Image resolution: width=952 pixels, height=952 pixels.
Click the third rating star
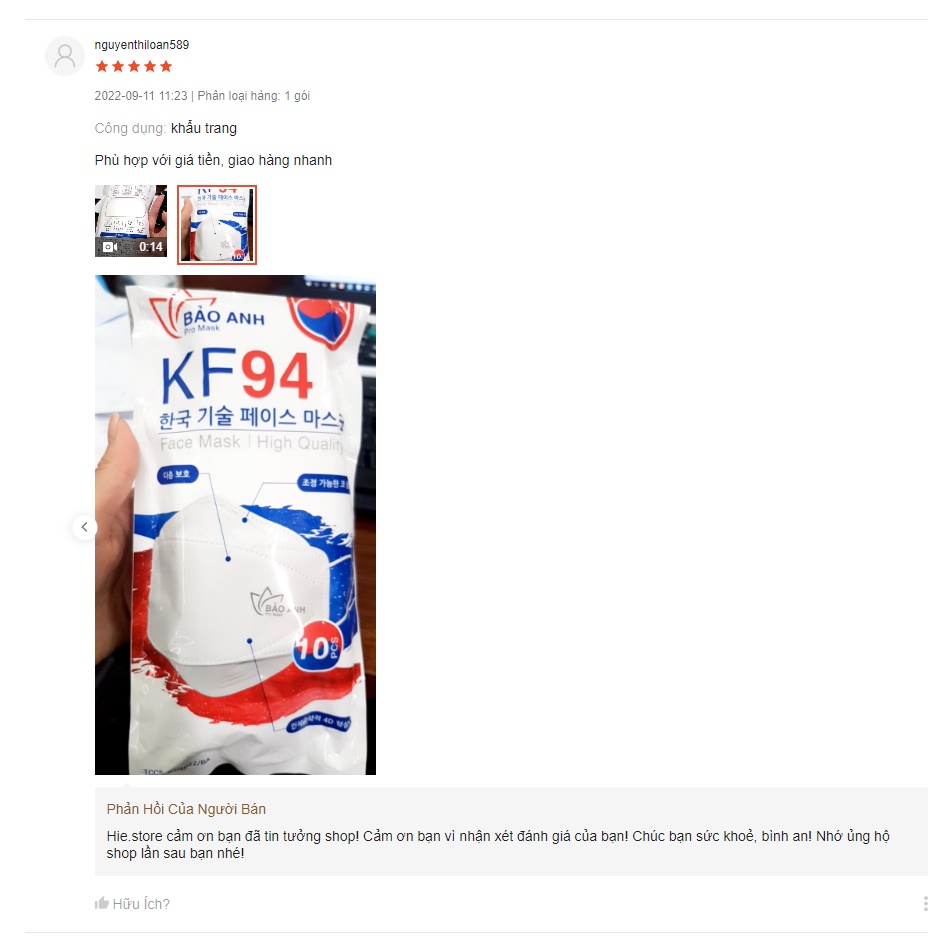point(134,67)
